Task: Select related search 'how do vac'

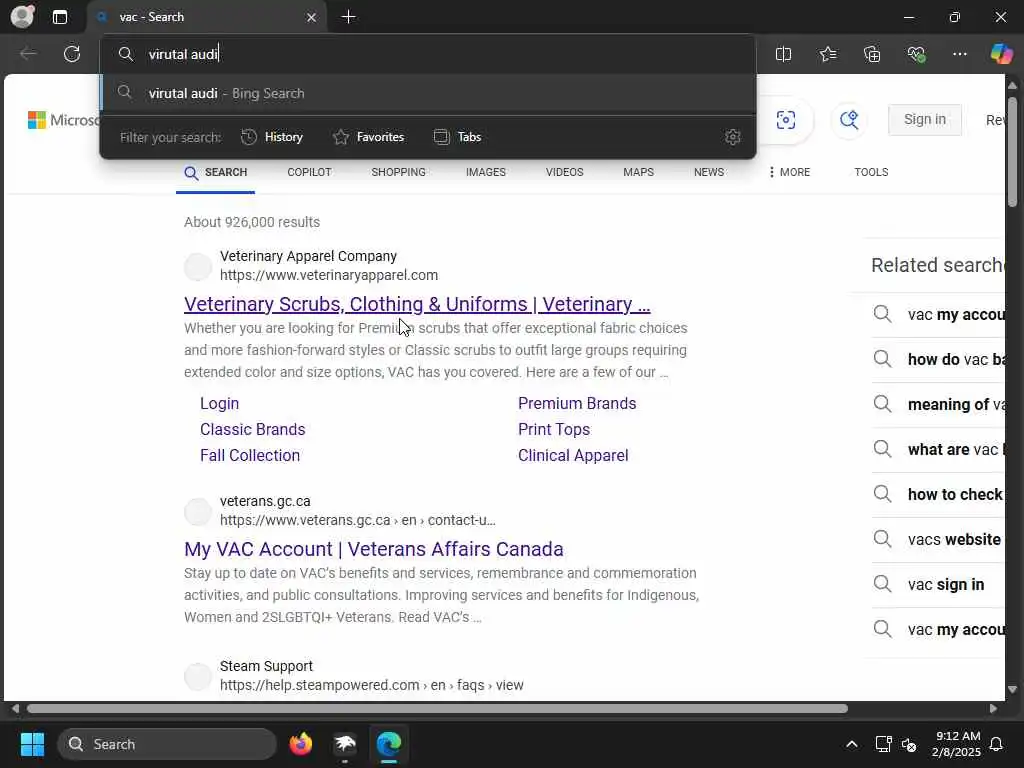Action: coord(938,360)
